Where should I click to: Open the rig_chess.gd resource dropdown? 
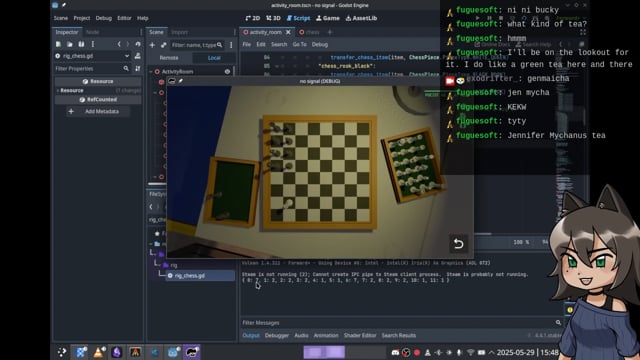pos(127,56)
